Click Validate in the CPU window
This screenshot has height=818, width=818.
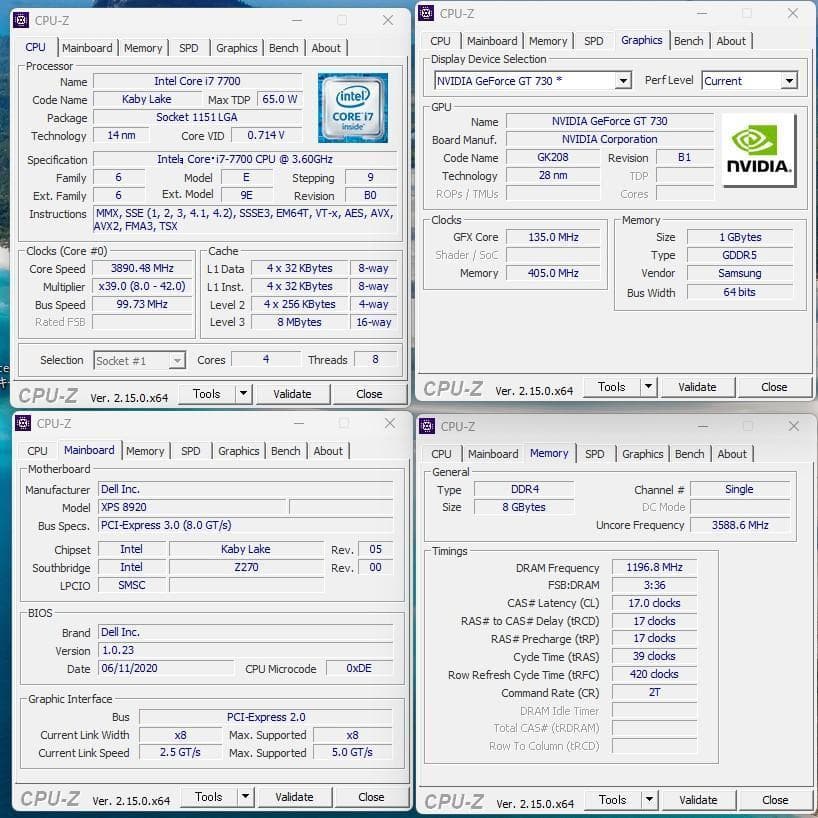pos(292,394)
